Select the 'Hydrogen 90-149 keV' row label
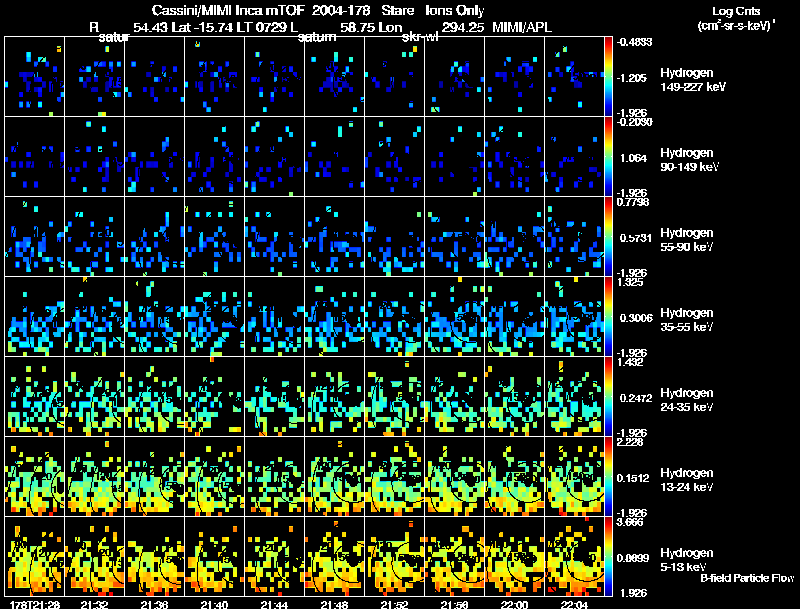 pos(689,160)
